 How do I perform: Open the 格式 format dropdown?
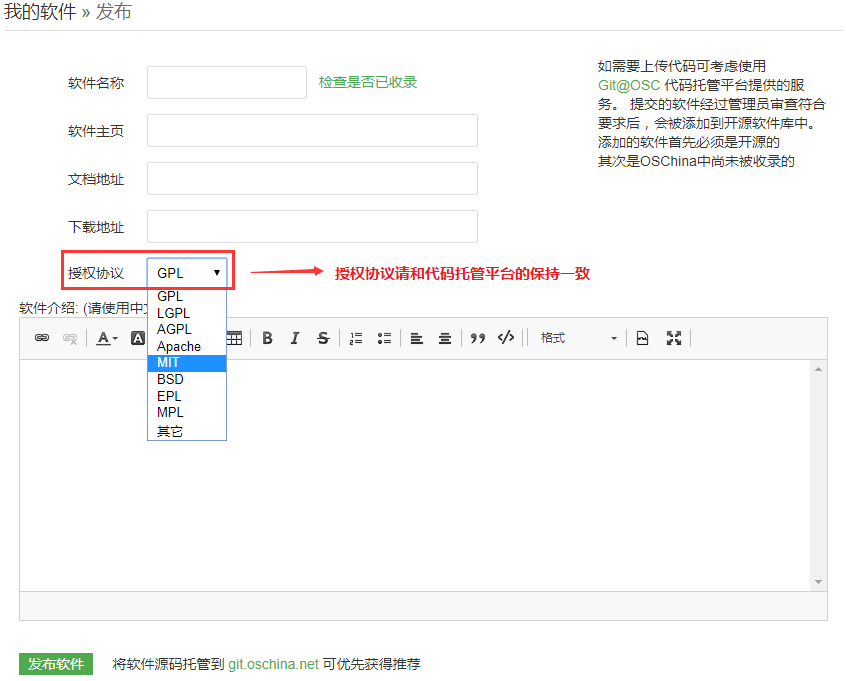(578, 338)
